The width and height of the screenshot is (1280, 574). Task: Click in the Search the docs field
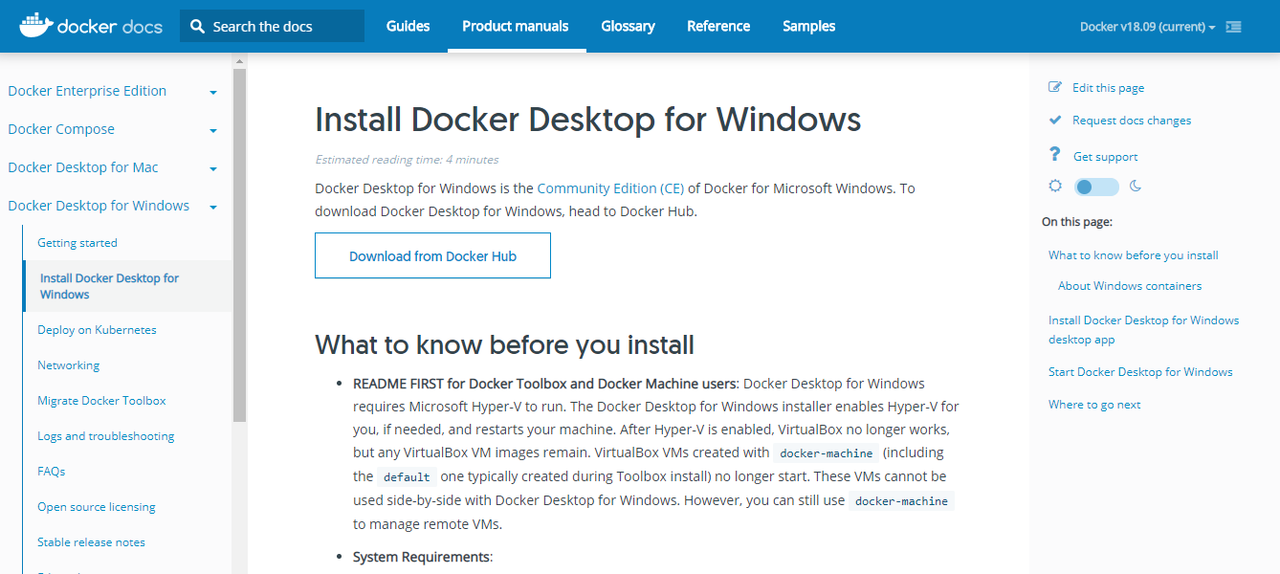coord(272,26)
